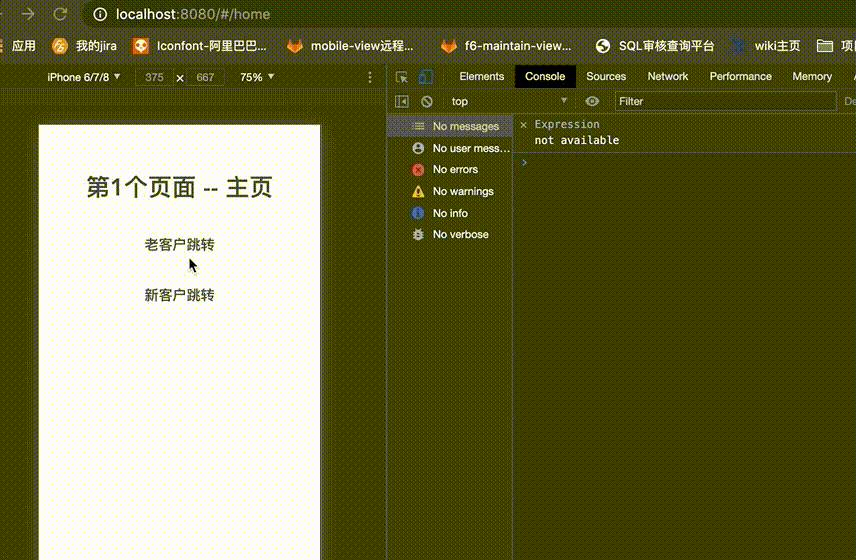The width and height of the screenshot is (856, 560).
Task: Focus the console Filter field
Action: tap(725, 101)
